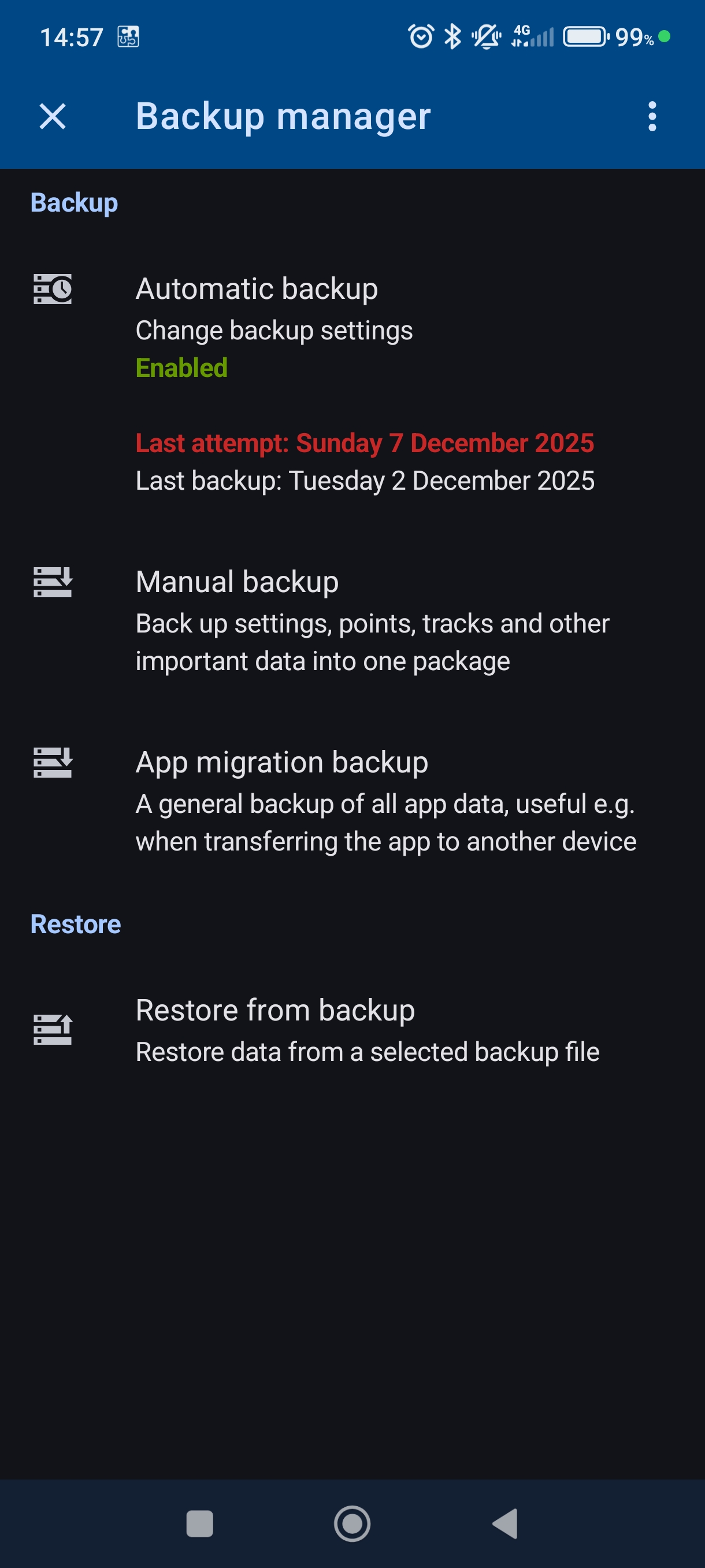Tap the red Last attempt date line

click(x=365, y=443)
